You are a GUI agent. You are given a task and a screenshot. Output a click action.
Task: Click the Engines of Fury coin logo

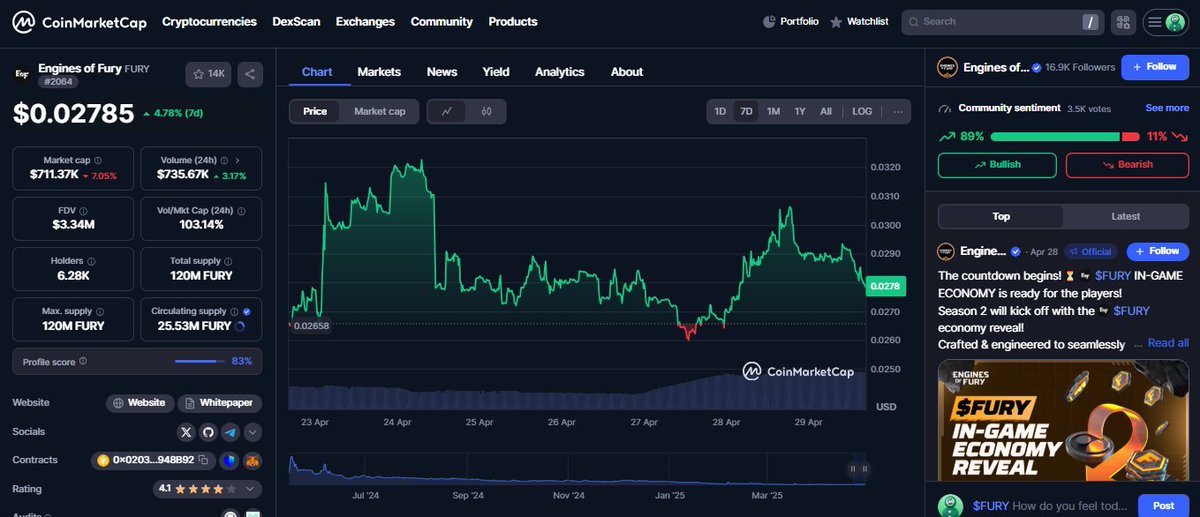click(21, 73)
